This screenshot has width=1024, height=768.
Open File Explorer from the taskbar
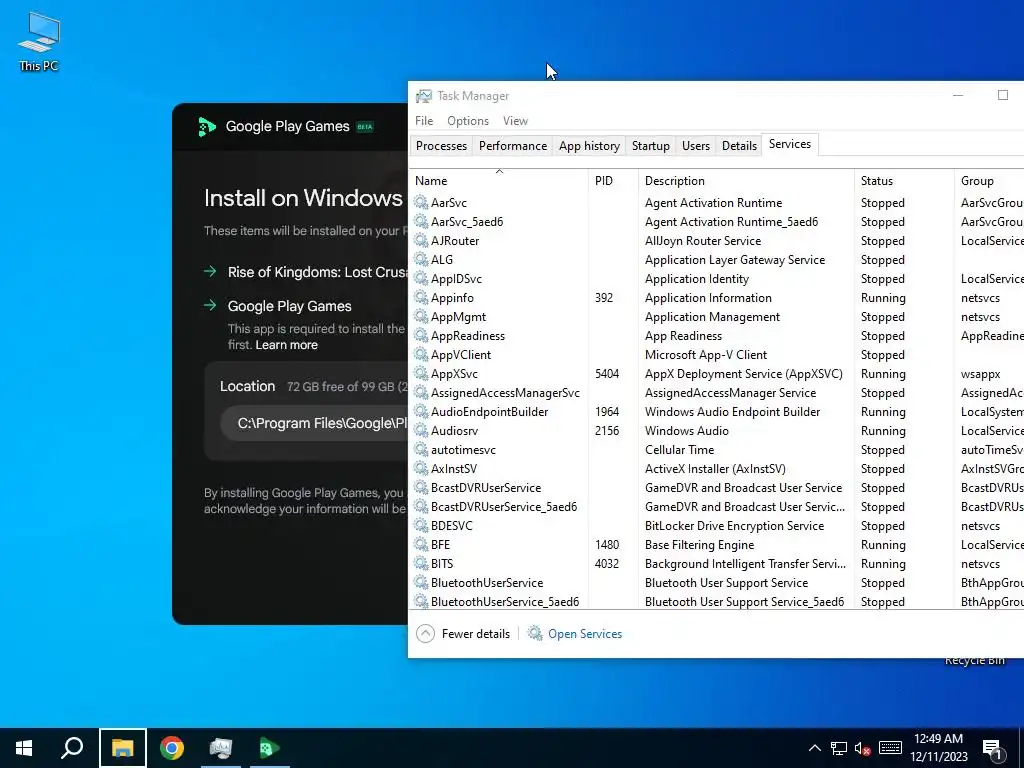pyautogui.click(x=123, y=748)
